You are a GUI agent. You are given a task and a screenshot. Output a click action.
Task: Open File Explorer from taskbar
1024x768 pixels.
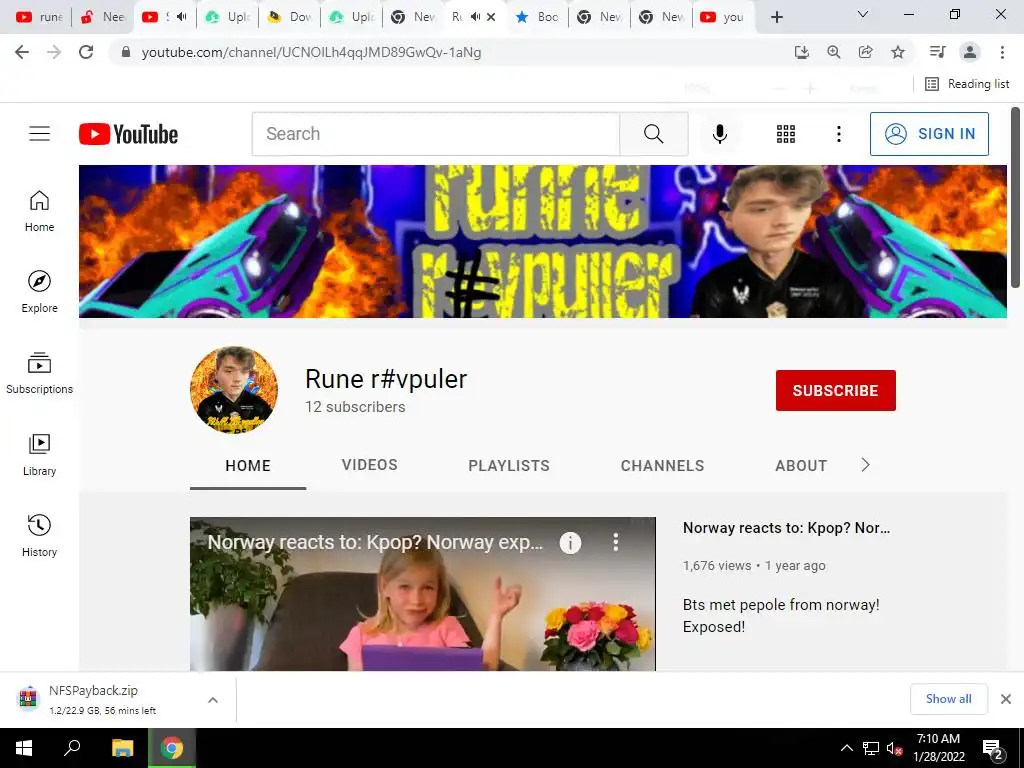click(x=122, y=748)
